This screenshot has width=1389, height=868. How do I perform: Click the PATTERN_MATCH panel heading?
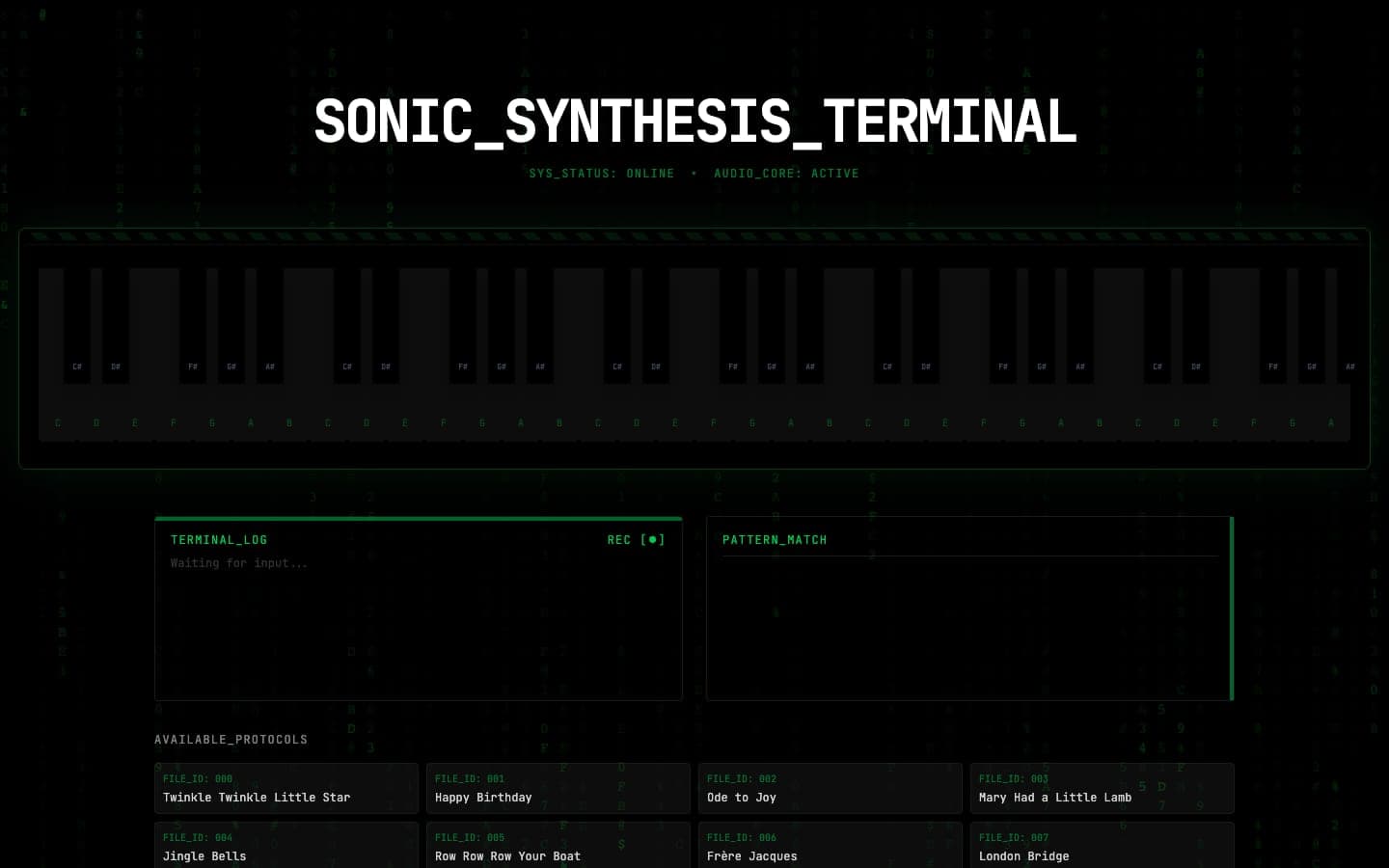[775, 540]
